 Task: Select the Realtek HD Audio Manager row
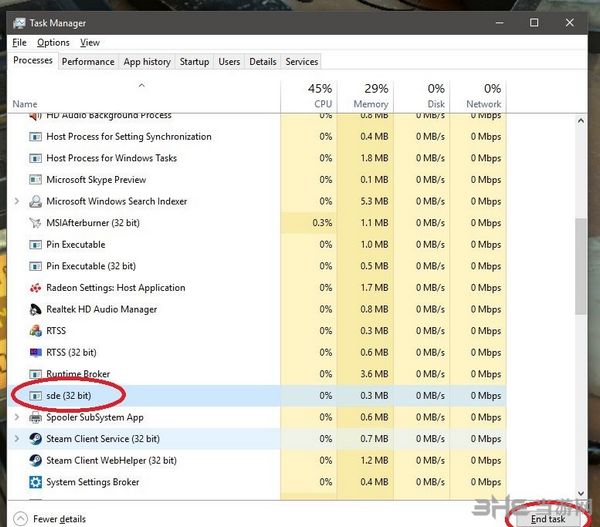[x=257, y=309]
